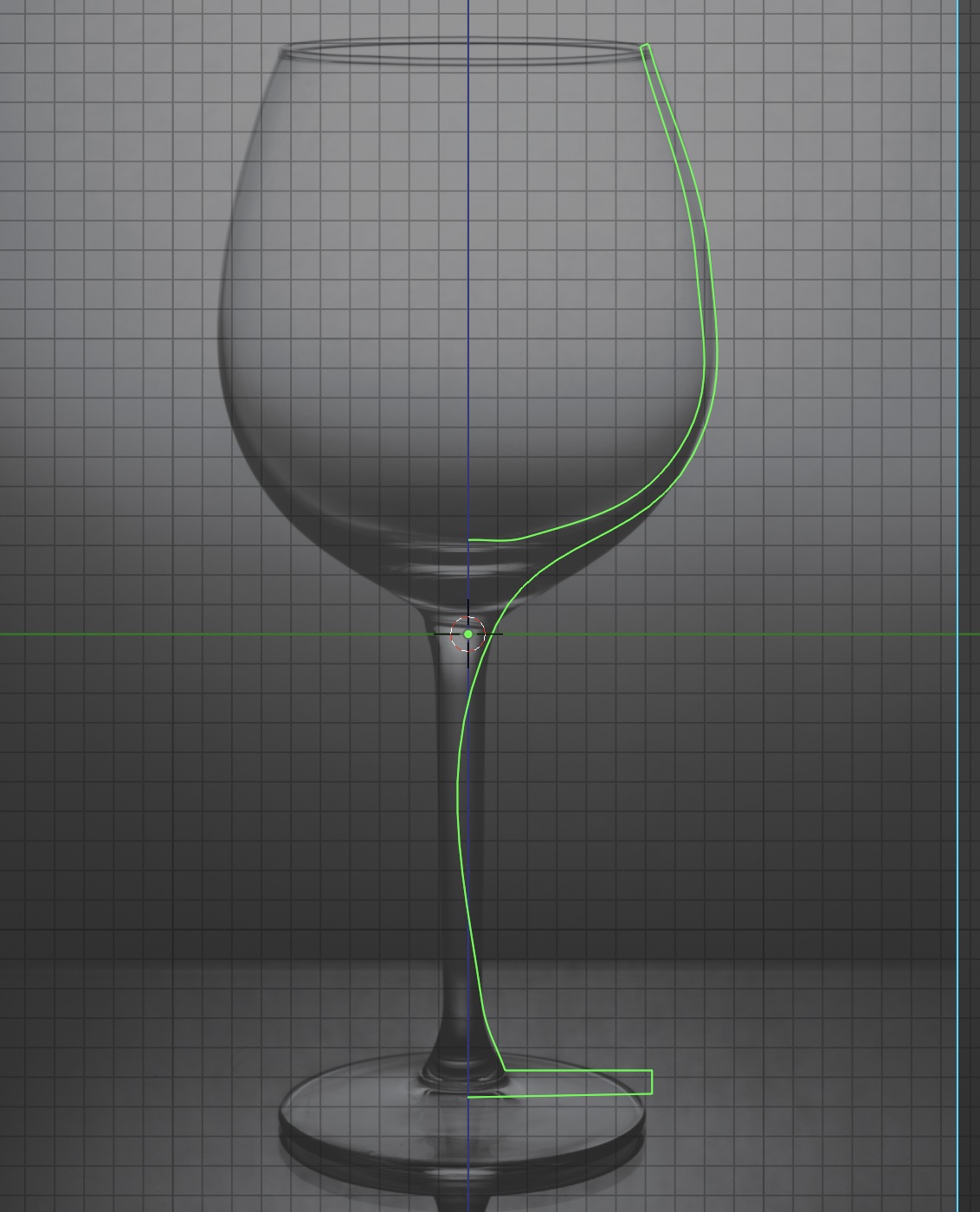Click the top edge of the green foot rectangle
The height and width of the screenshot is (1212, 980).
(x=580, y=1071)
